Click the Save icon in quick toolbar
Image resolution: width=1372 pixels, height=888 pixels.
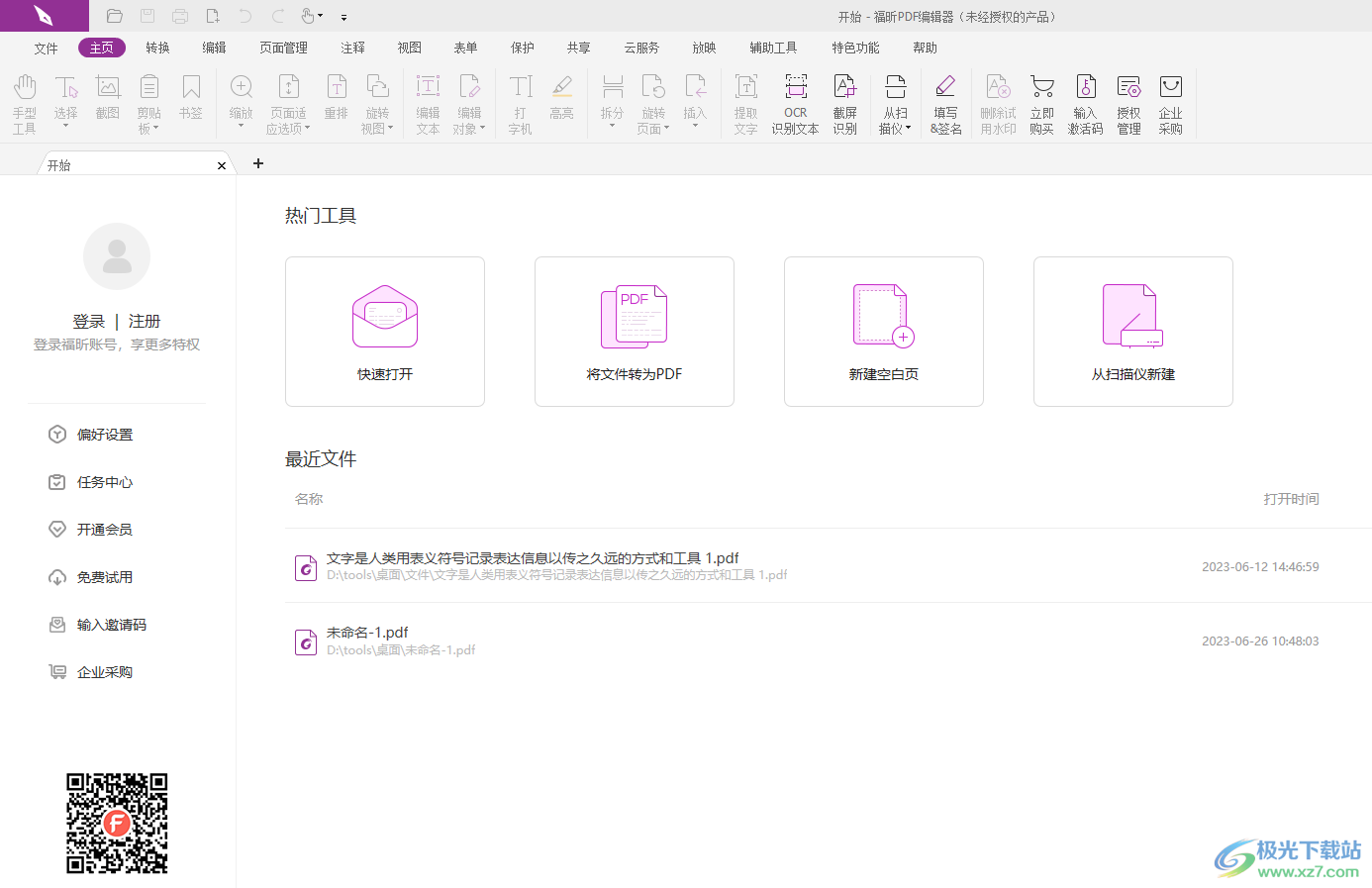pos(147,16)
